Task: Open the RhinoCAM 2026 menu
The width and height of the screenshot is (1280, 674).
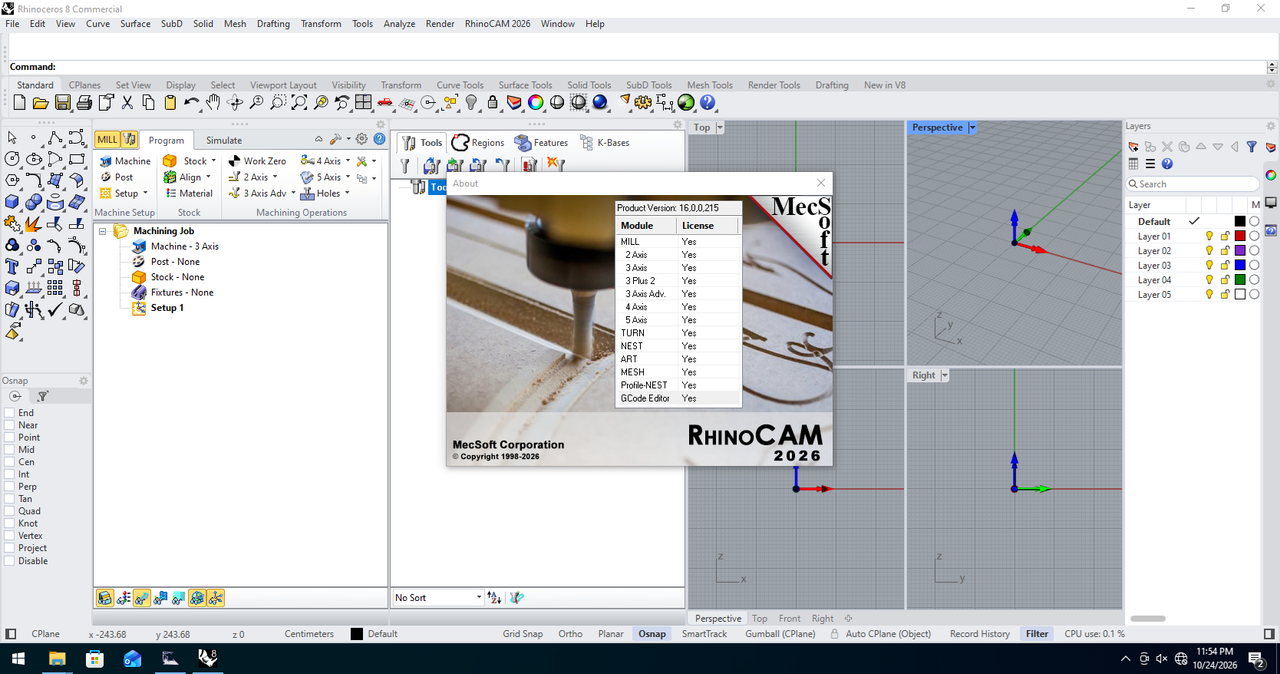Action: point(497,24)
